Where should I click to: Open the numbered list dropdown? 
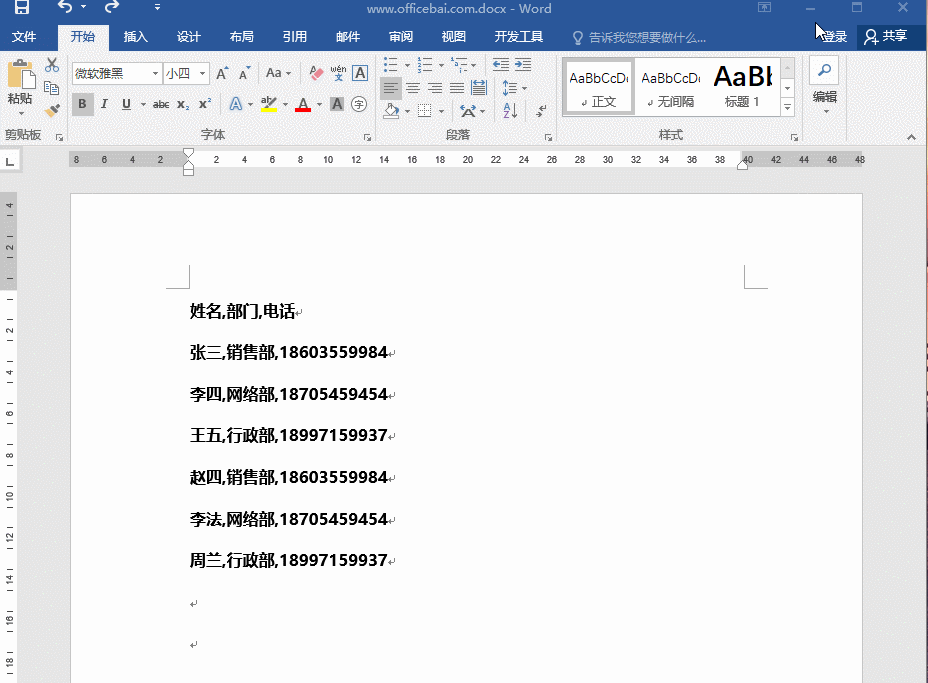point(441,65)
